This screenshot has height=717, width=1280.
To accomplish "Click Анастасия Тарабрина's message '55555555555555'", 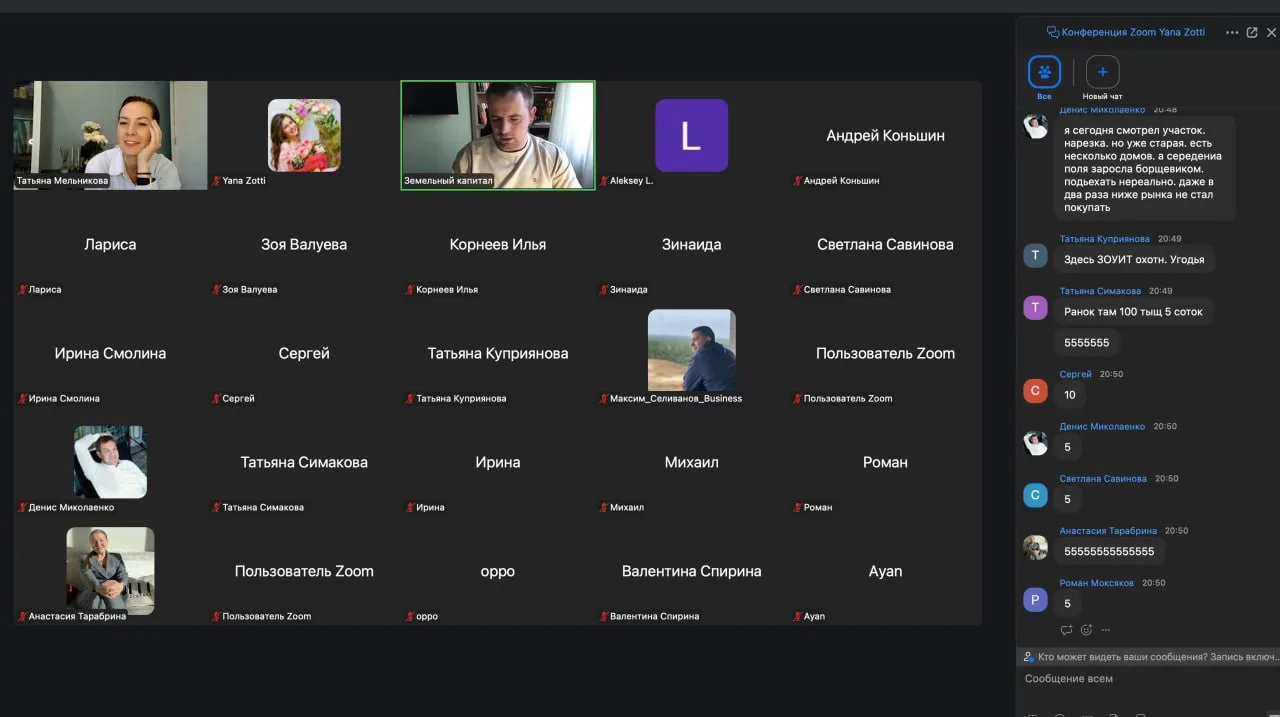I will (x=1109, y=551).
